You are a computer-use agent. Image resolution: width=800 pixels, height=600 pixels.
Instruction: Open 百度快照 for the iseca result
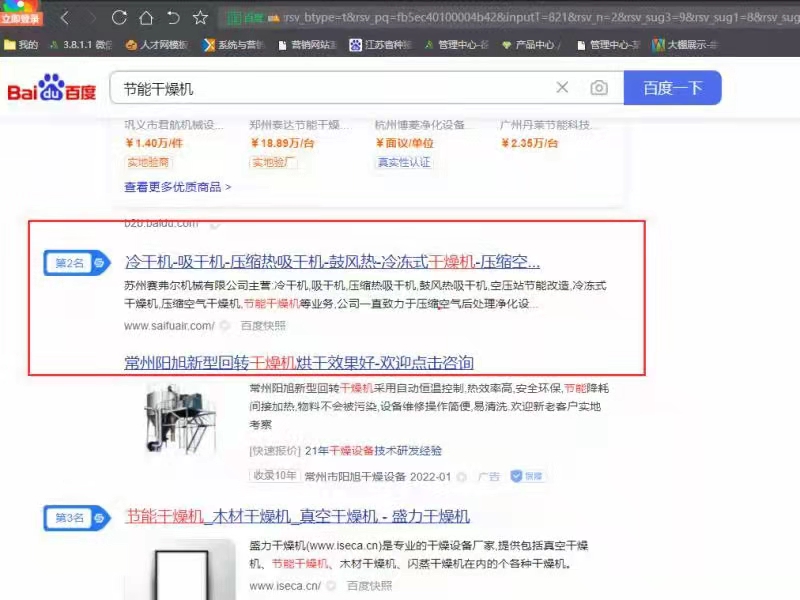[369, 586]
